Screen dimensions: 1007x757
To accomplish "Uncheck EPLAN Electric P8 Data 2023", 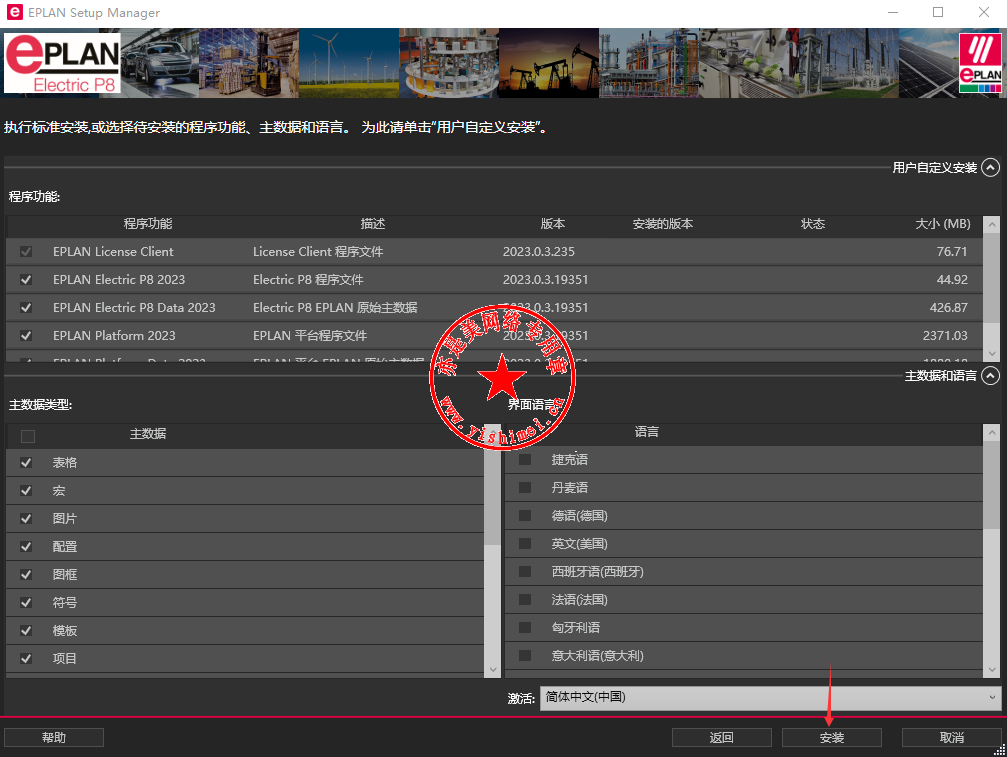I will [x=26, y=308].
